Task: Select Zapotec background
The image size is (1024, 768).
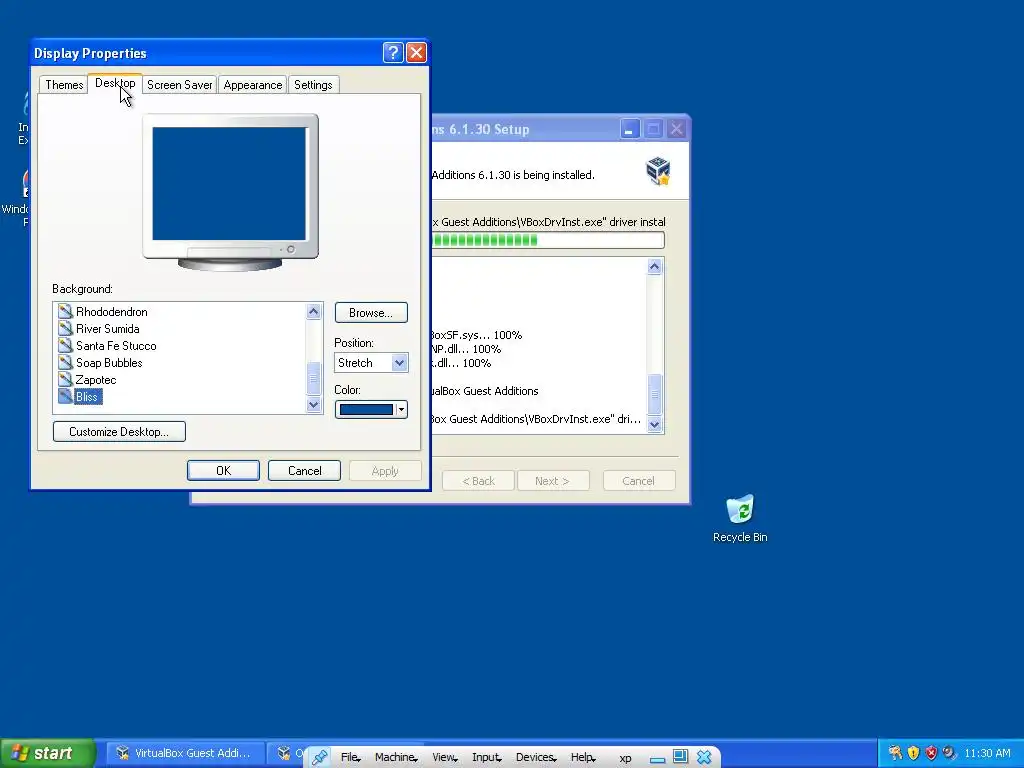Action: point(96,379)
